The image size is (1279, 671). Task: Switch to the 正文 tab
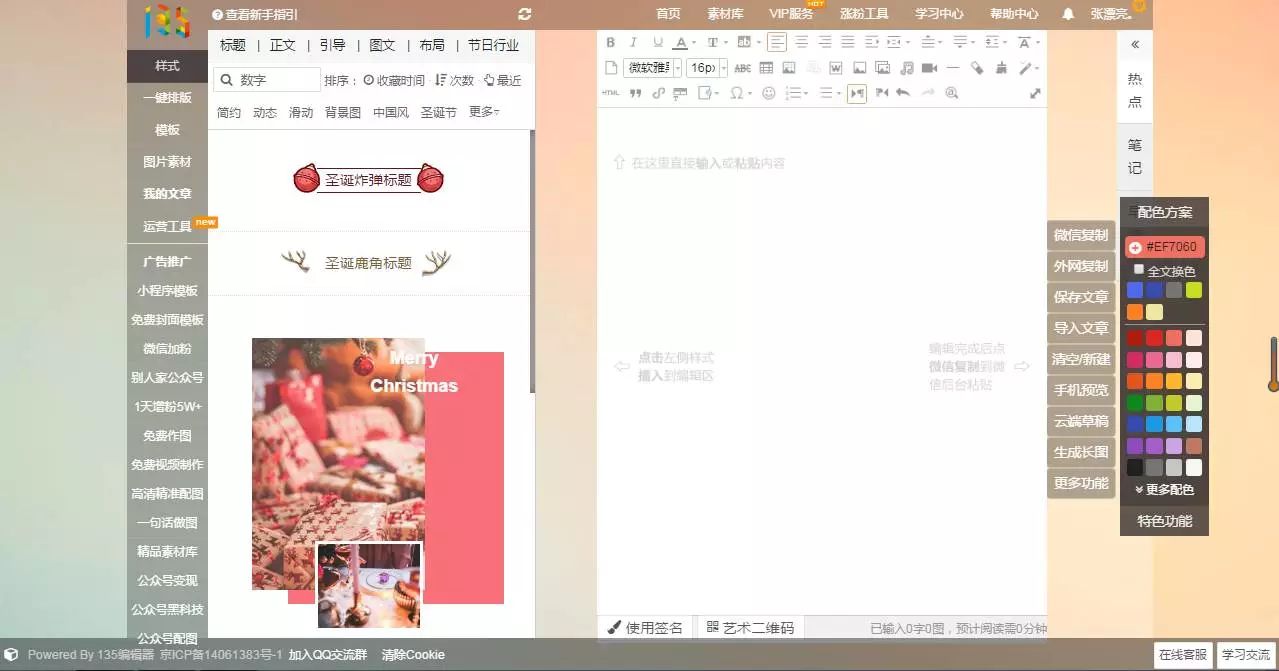point(281,44)
